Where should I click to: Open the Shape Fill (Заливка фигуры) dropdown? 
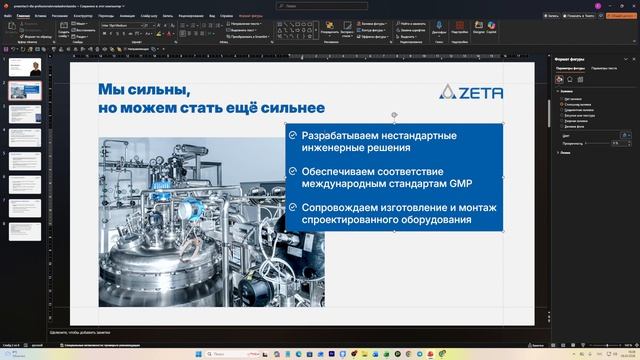372,24
